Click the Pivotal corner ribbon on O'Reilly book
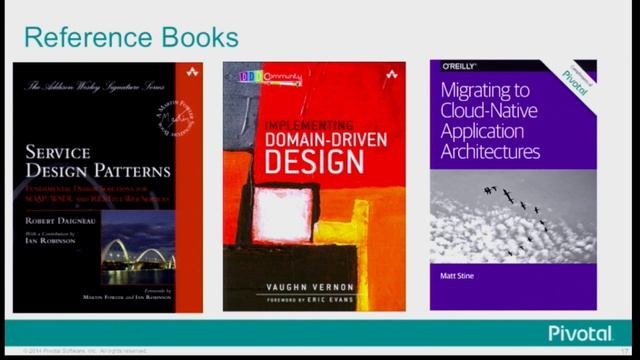 [x=576, y=82]
